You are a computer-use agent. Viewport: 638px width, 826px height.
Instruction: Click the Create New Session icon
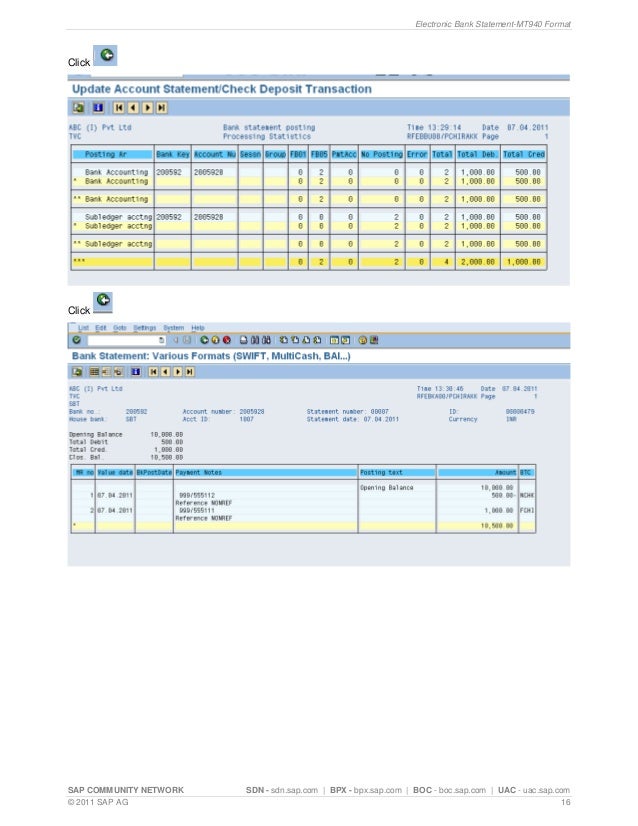[x=333, y=340]
